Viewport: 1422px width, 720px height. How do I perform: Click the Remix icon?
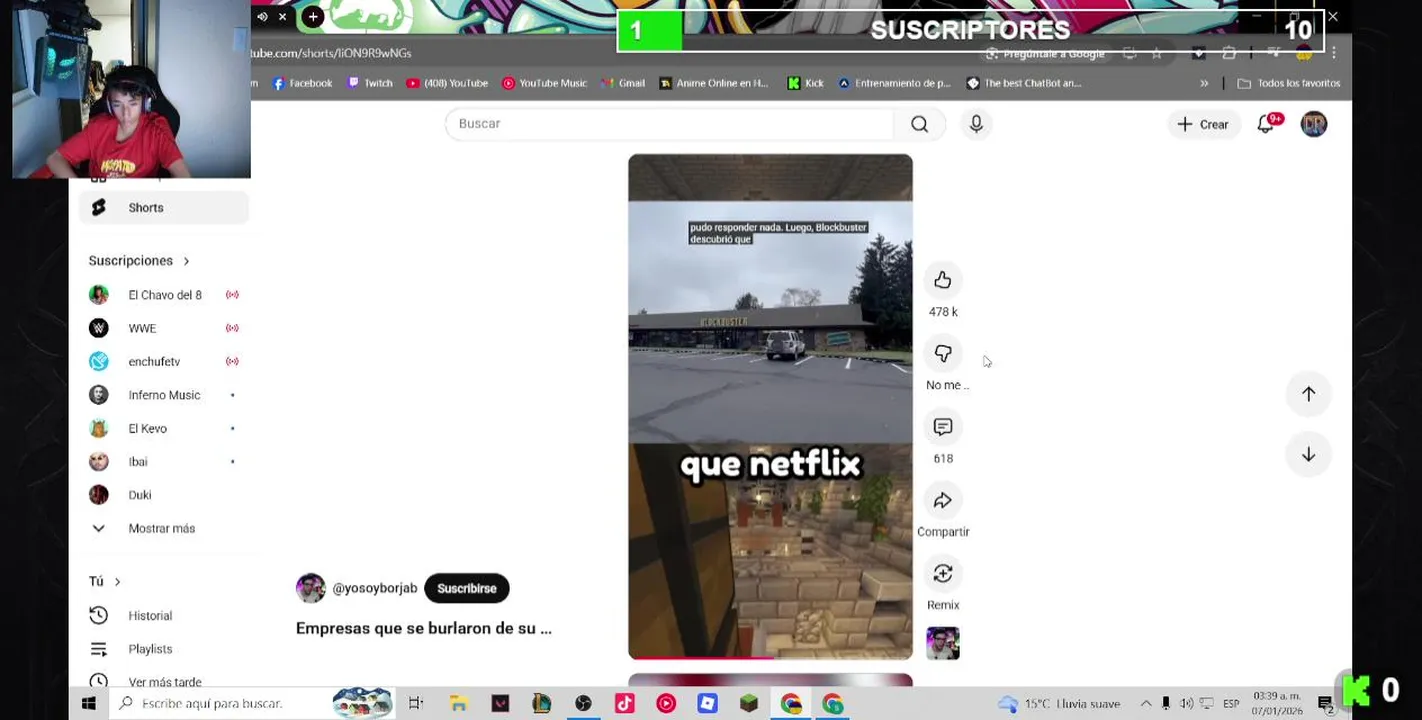[942, 573]
